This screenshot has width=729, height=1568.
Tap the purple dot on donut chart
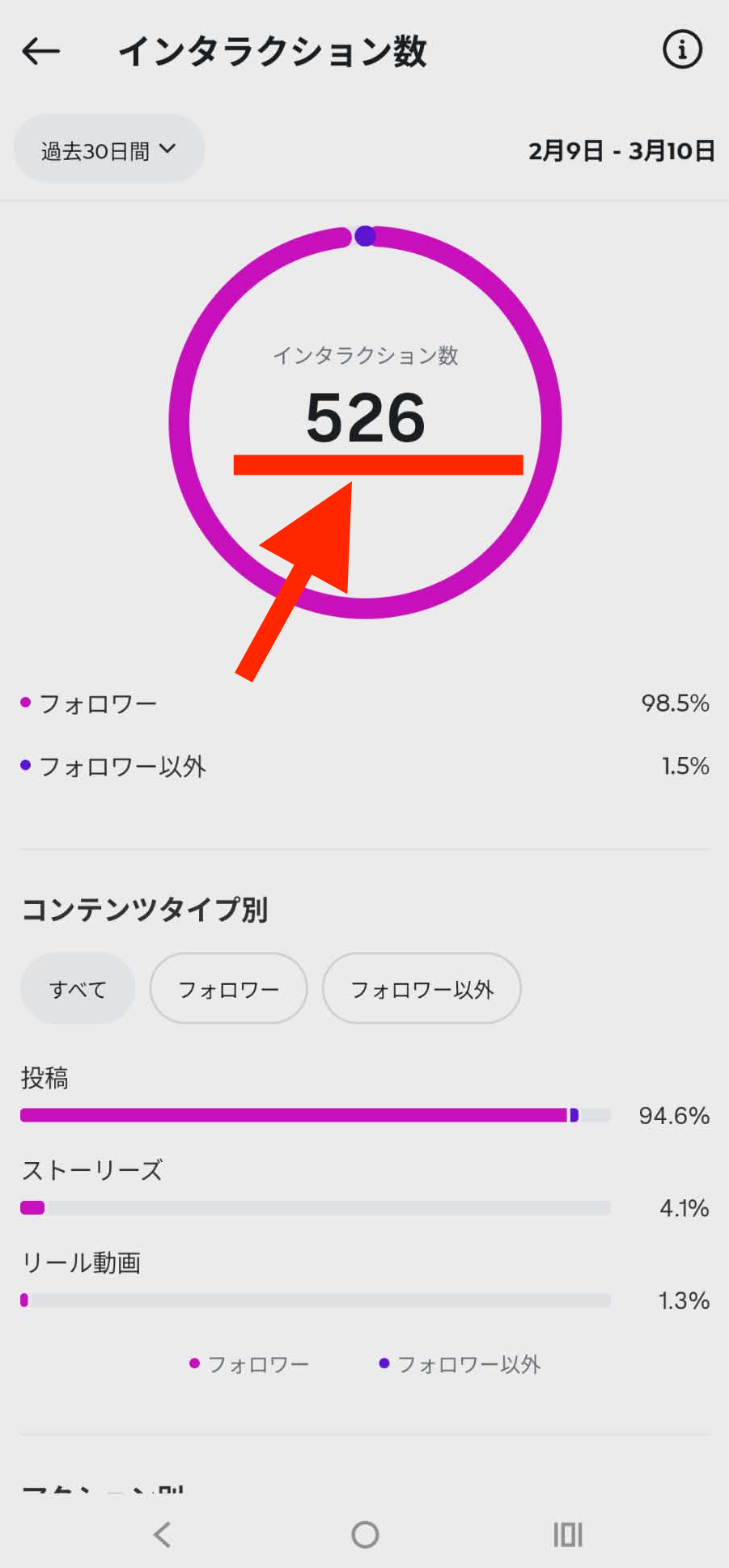pos(365,236)
